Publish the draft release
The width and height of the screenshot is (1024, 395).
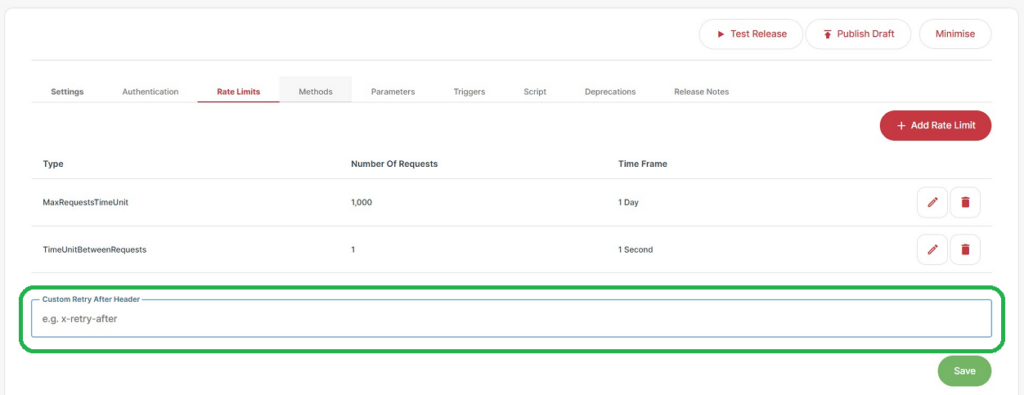click(x=858, y=34)
